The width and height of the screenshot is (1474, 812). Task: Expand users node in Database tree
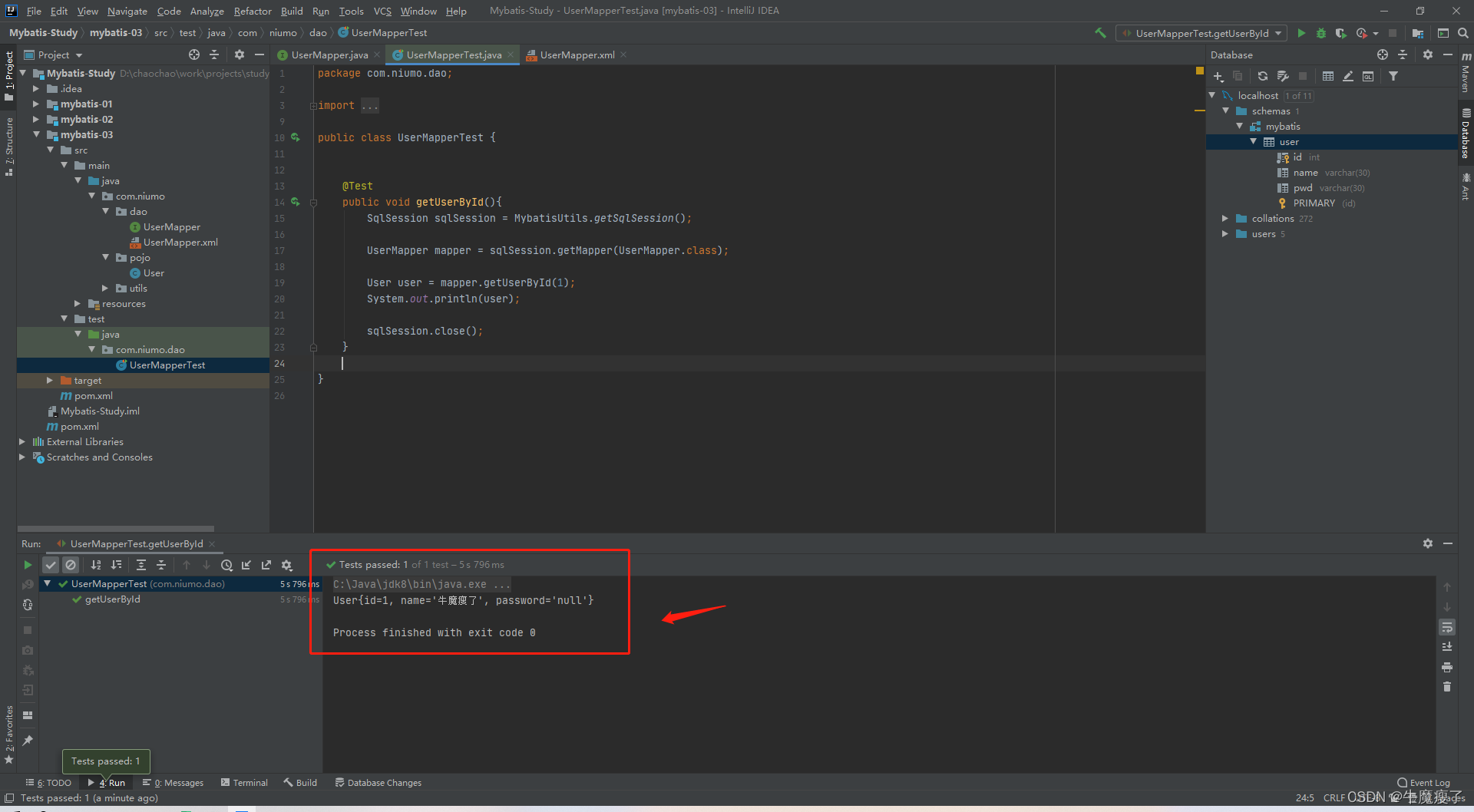(1225, 234)
